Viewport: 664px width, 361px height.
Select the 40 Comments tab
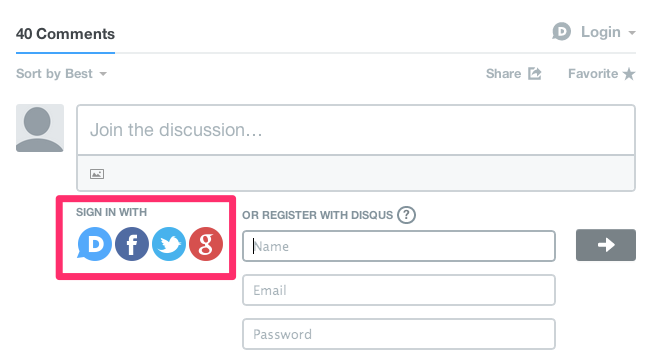coord(65,34)
